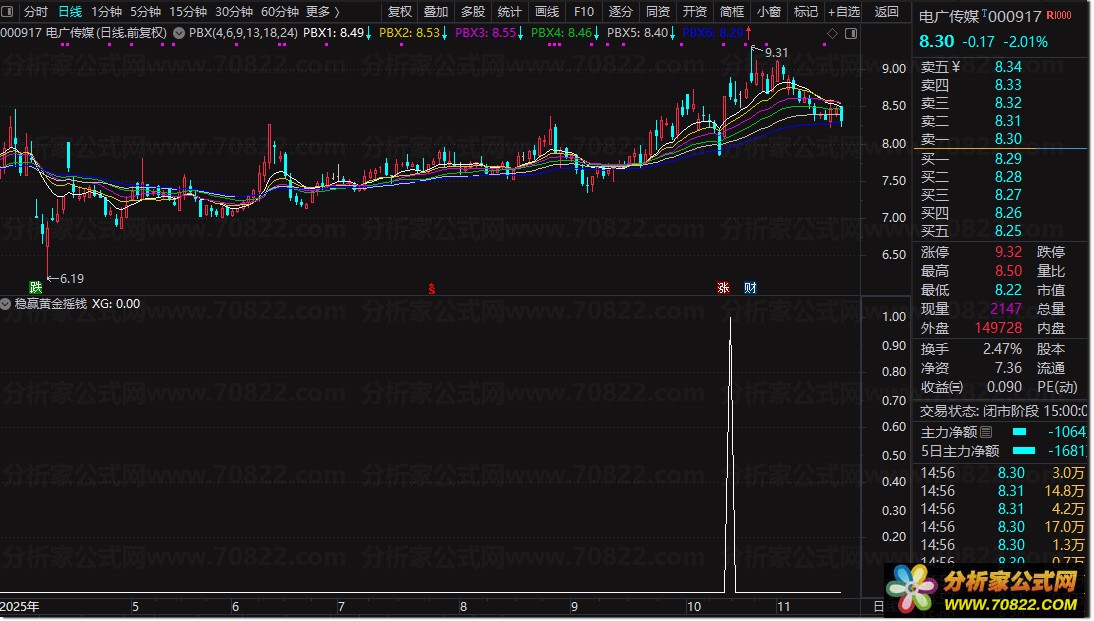Screen dimensions: 1094x621
Task: Click the 14:56 trade of 17.0万
Action: 1003,528
